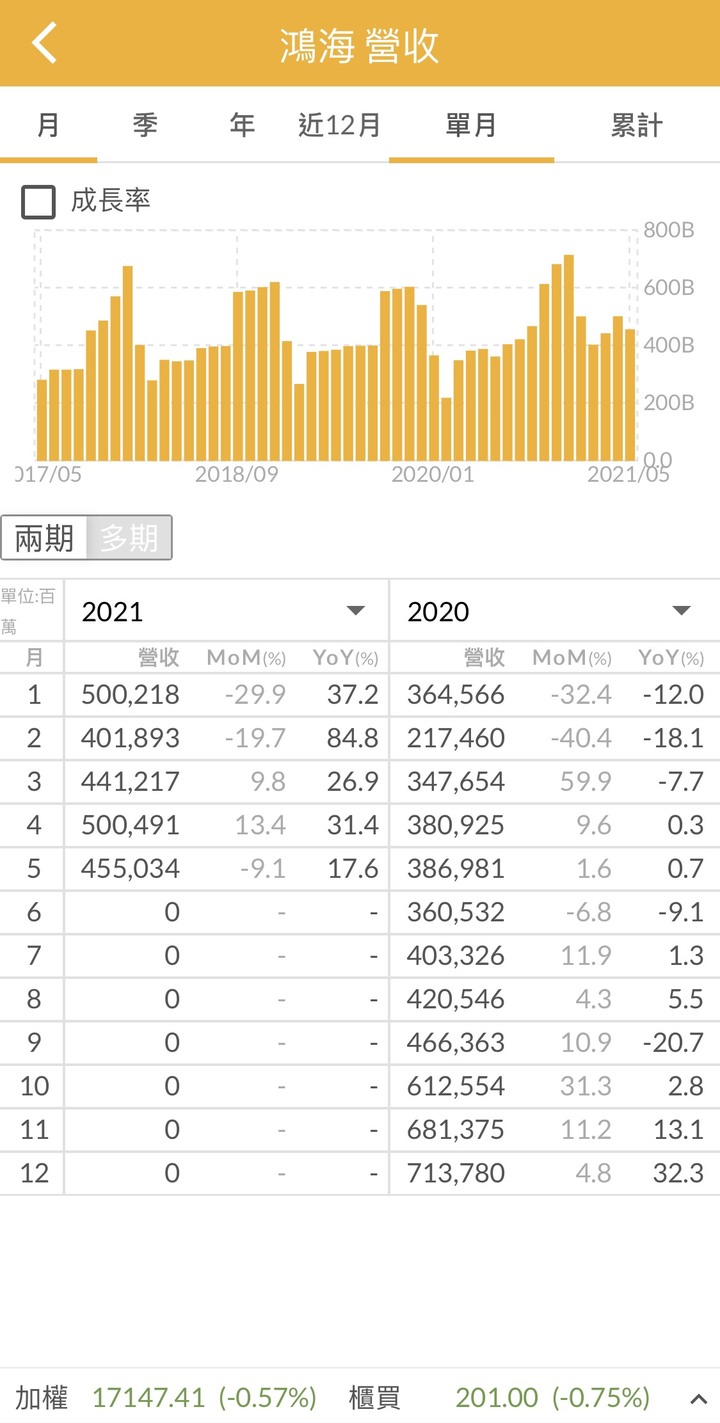Switch to the 近12月 tab
720x1423 pixels.
(x=339, y=125)
